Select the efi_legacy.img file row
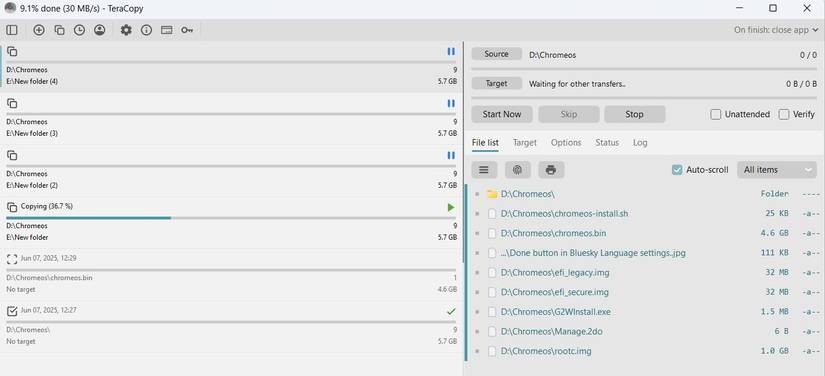 [646, 272]
